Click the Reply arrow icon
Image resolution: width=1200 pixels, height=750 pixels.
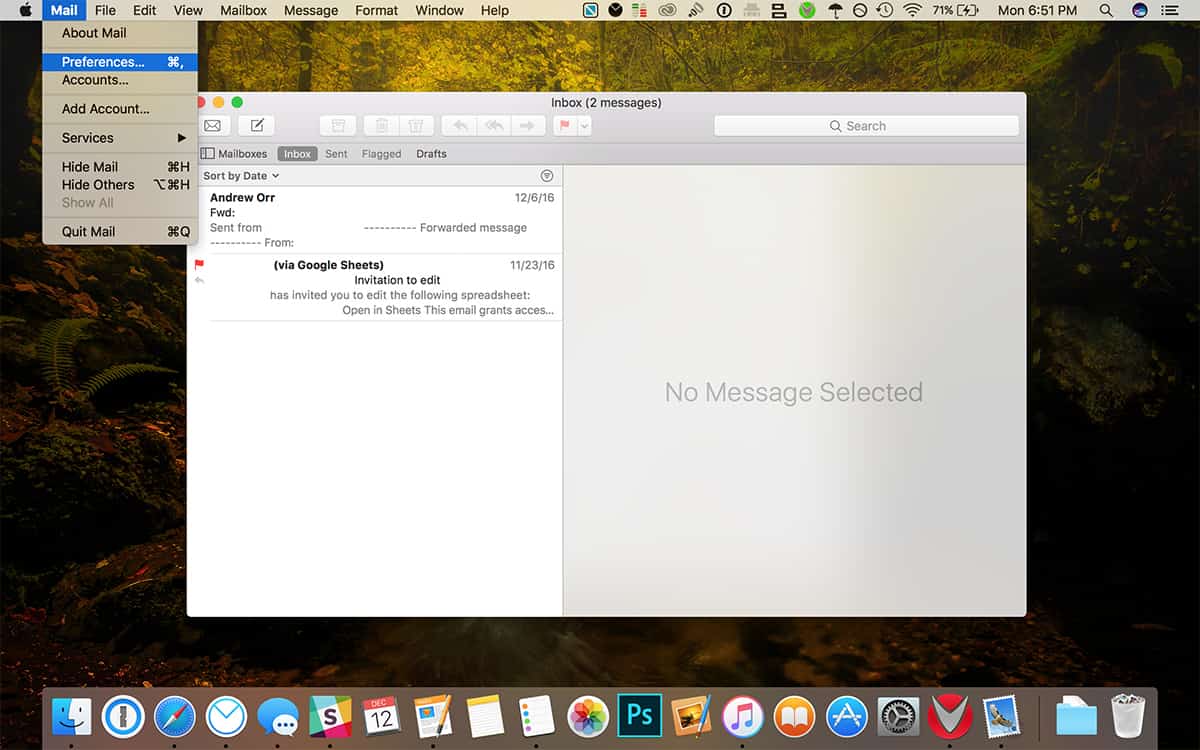(460, 126)
